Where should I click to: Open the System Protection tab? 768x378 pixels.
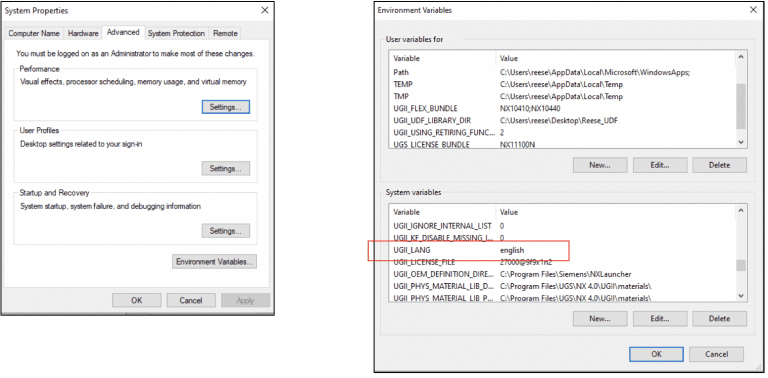[176, 33]
